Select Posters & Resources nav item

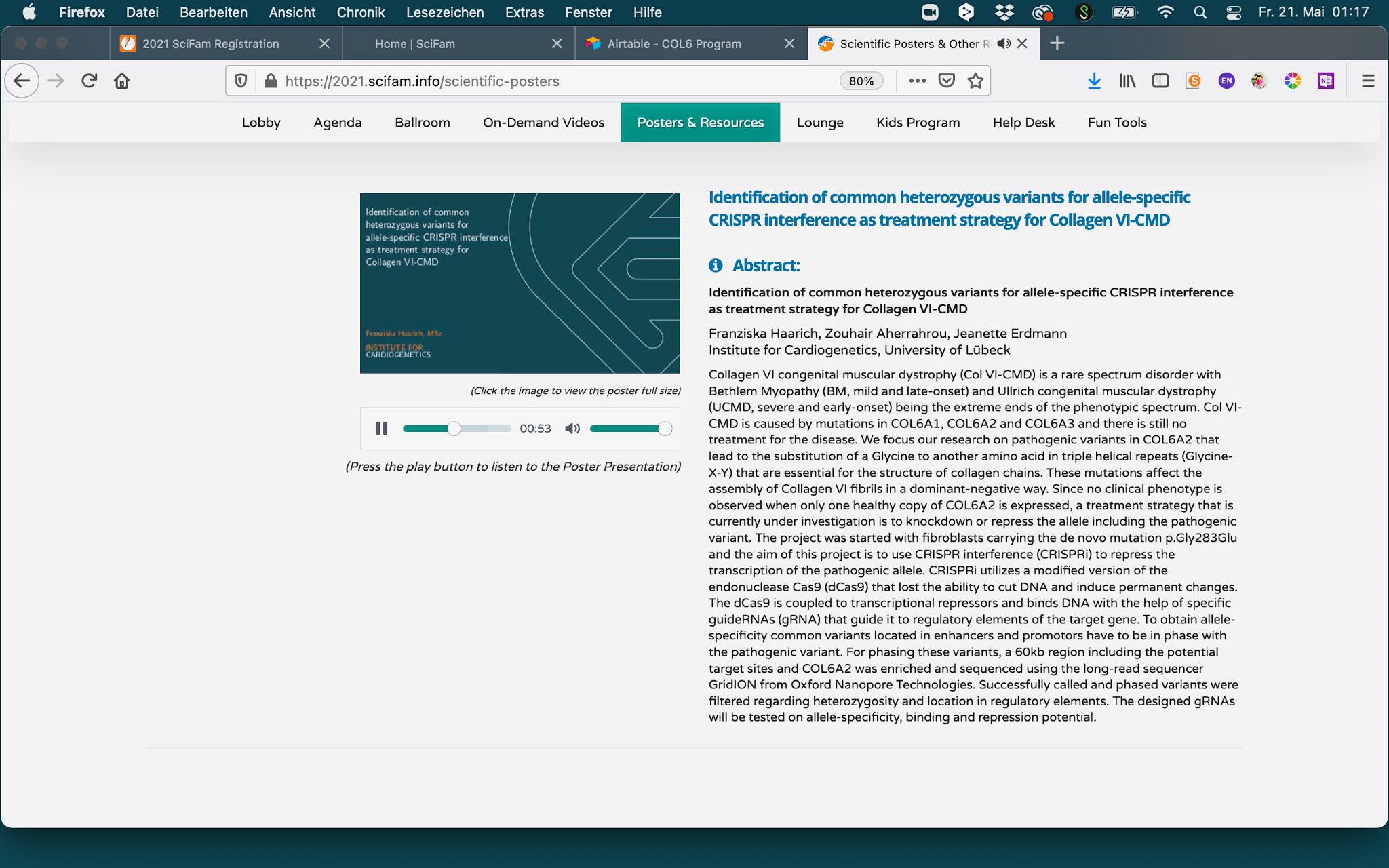(701, 123)
